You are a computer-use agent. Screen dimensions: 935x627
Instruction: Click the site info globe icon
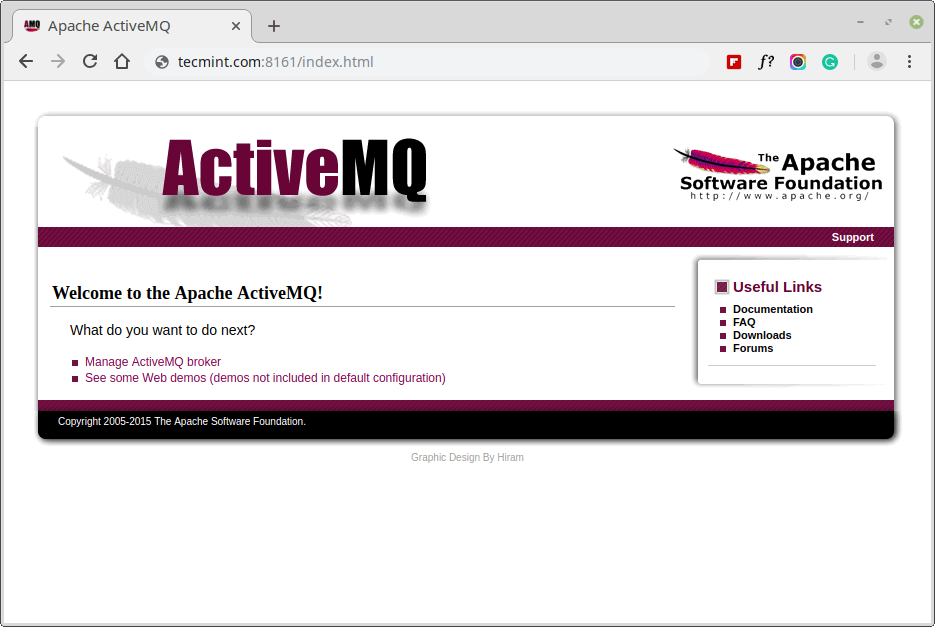pyautogui.click(x=162, y=62)
